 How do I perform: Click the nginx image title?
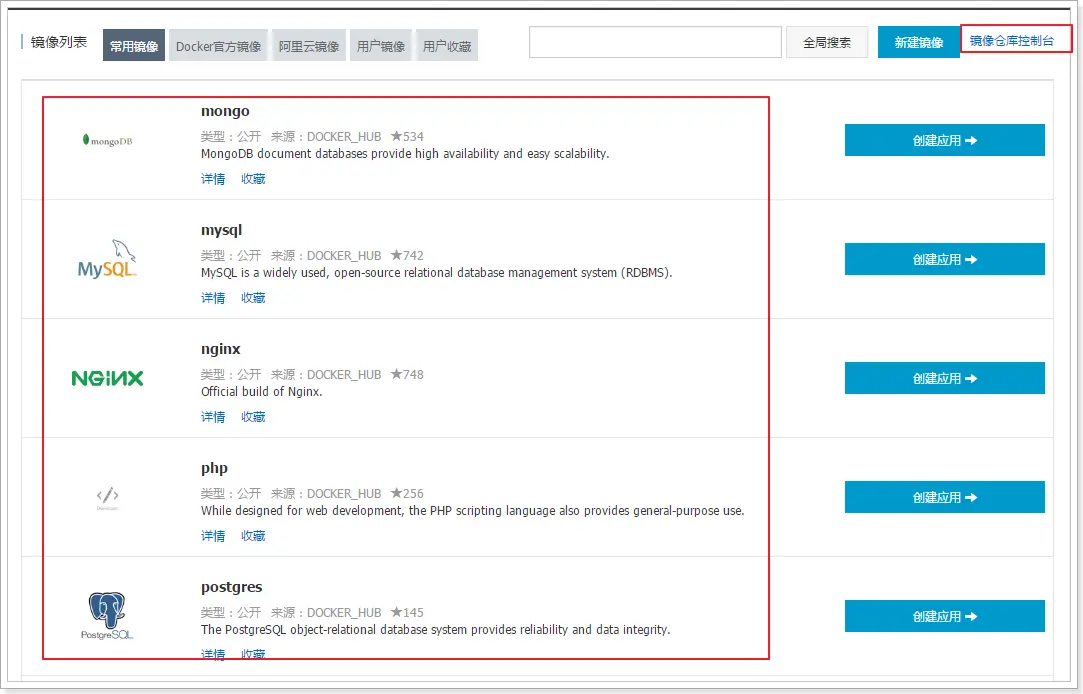tap(220, 349)
